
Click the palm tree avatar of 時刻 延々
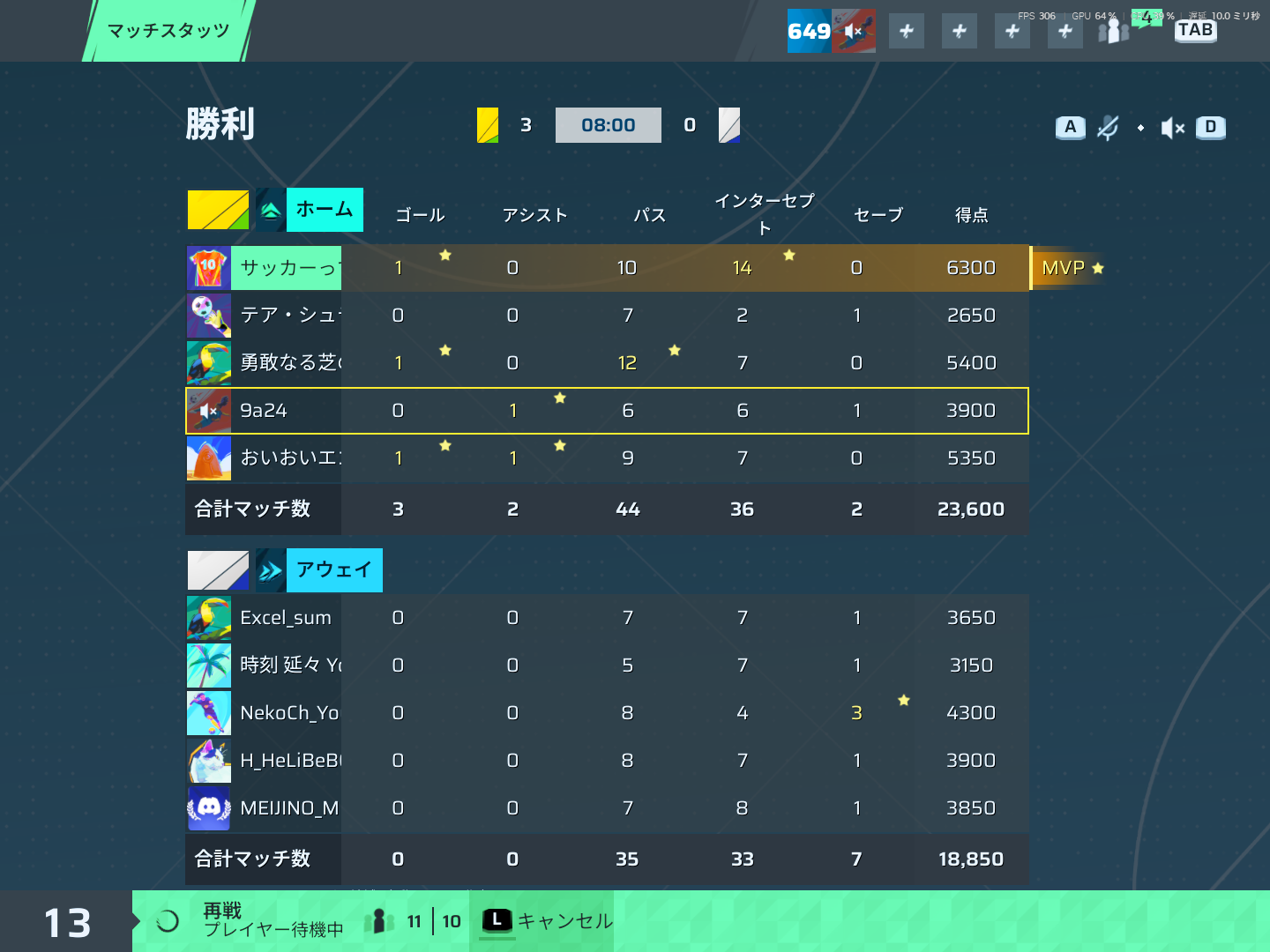click(209, 666)
